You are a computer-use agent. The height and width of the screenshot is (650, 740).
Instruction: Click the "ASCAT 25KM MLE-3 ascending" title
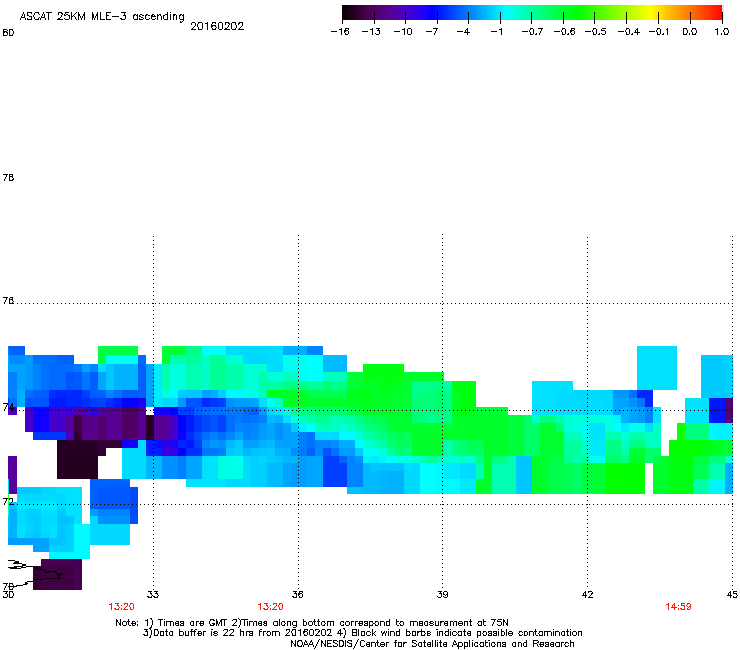pos(102,17)
